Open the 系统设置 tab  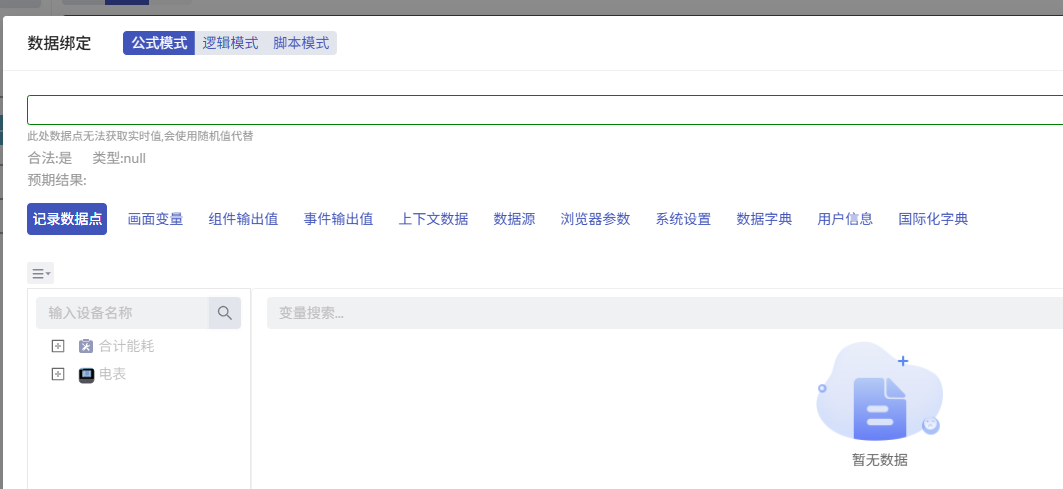pos(683,219)
